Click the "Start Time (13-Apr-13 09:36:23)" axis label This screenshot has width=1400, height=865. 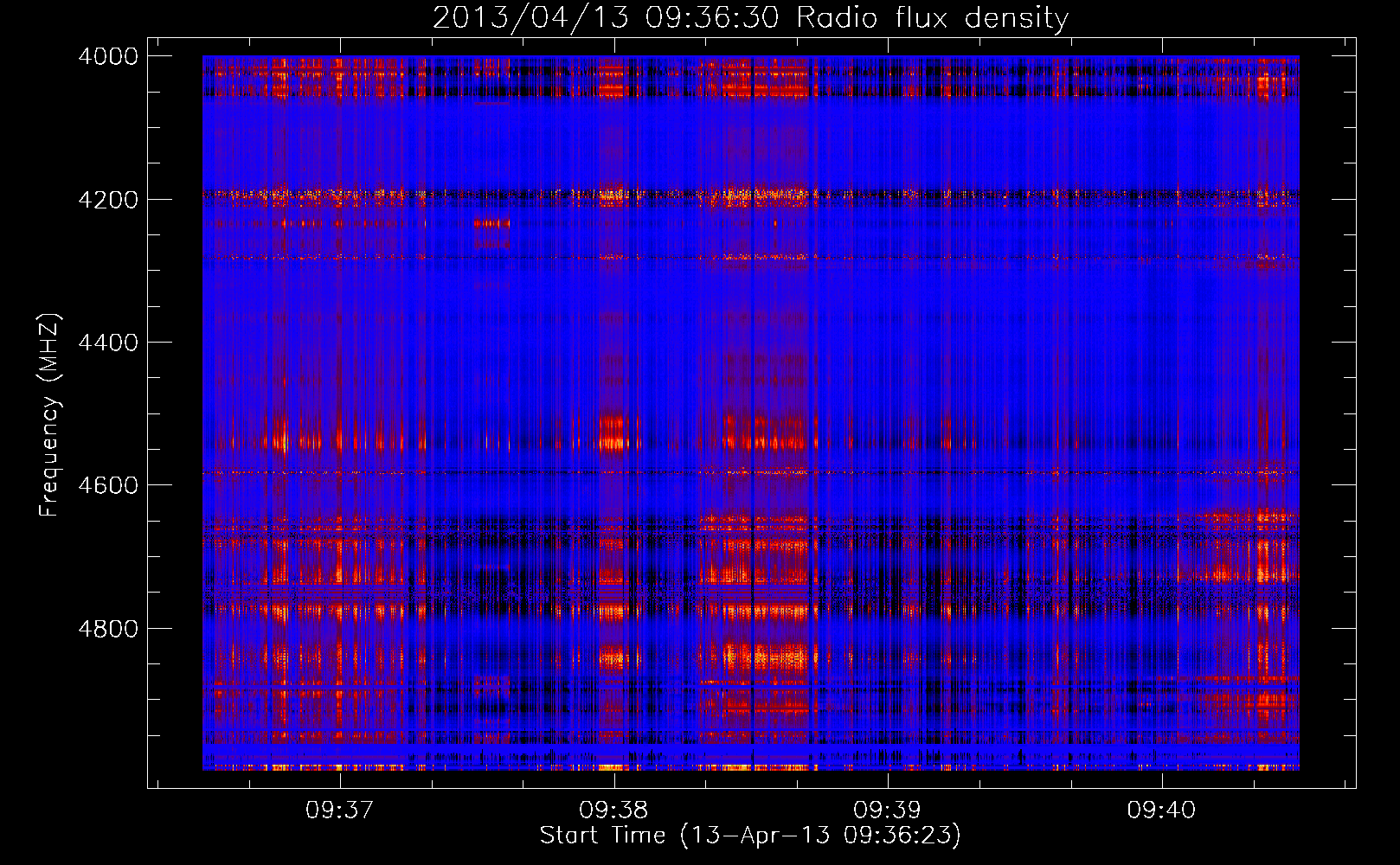tap(750, 836)
